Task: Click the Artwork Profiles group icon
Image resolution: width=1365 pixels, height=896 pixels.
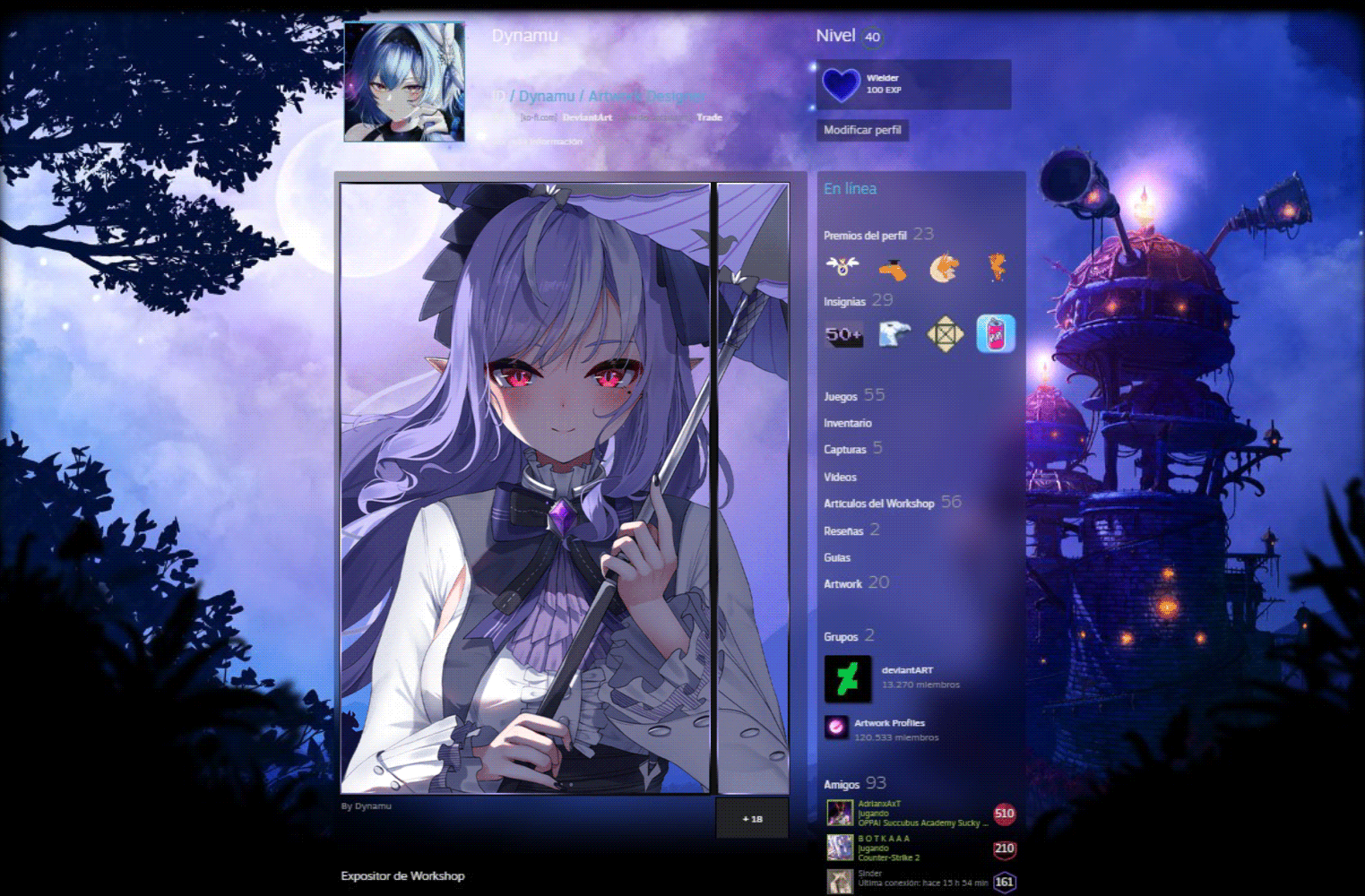Action: (x=836, y=727)
